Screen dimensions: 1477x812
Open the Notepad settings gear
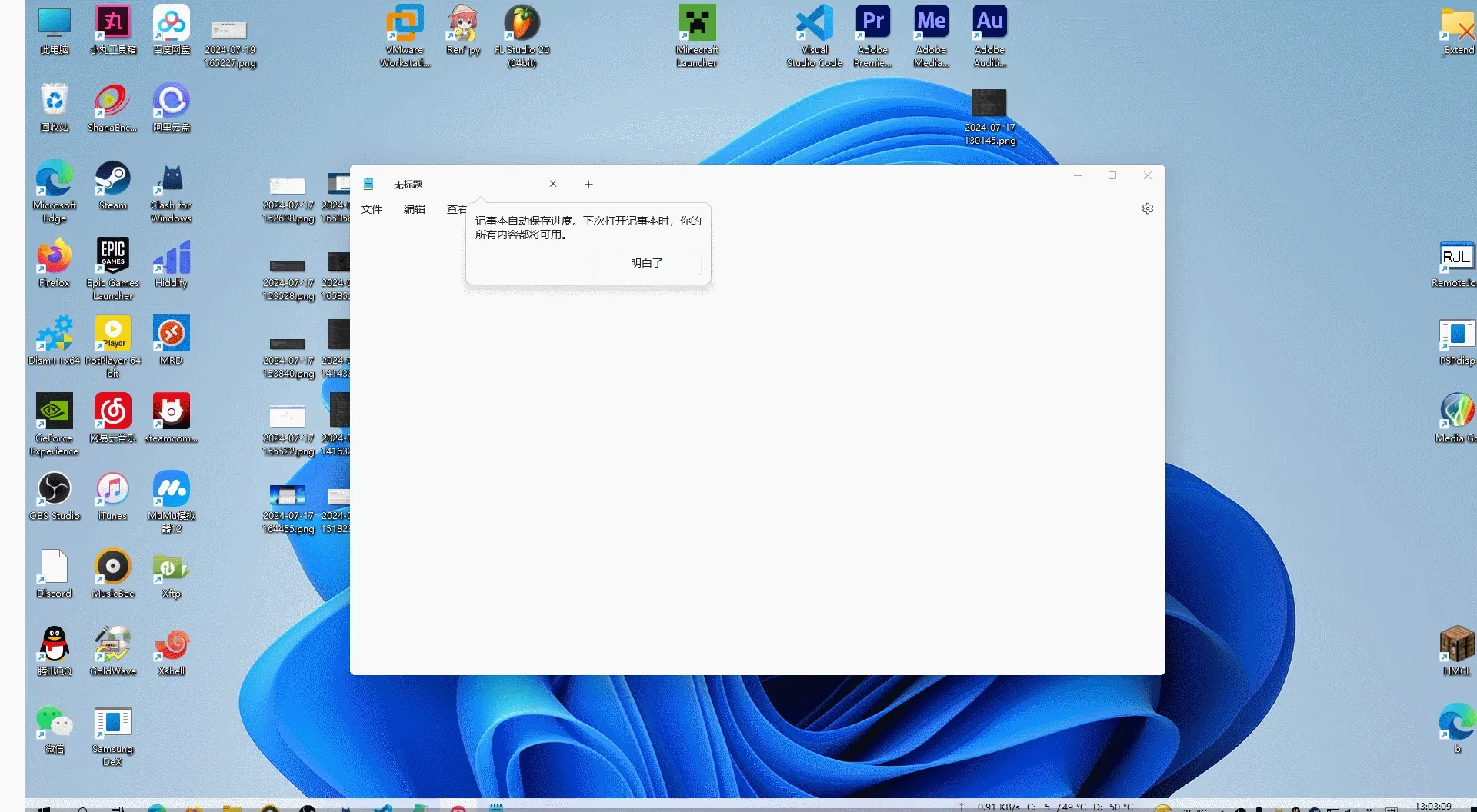coord(1147,209)
